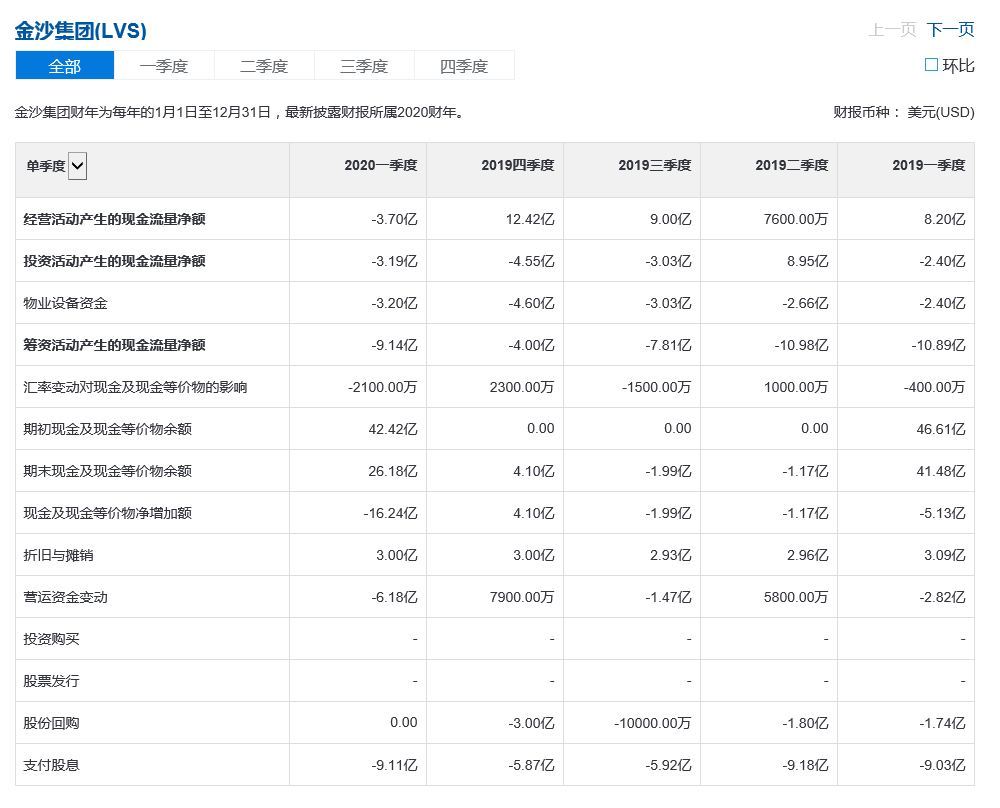Click the -2100.00万 exchange rate value

click(x=383, y=387)
